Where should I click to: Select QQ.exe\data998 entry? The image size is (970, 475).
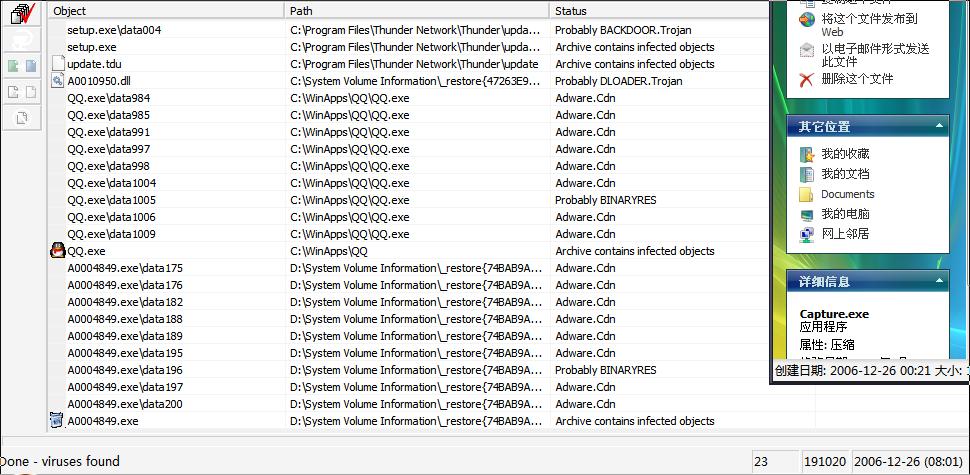(108, 166)
